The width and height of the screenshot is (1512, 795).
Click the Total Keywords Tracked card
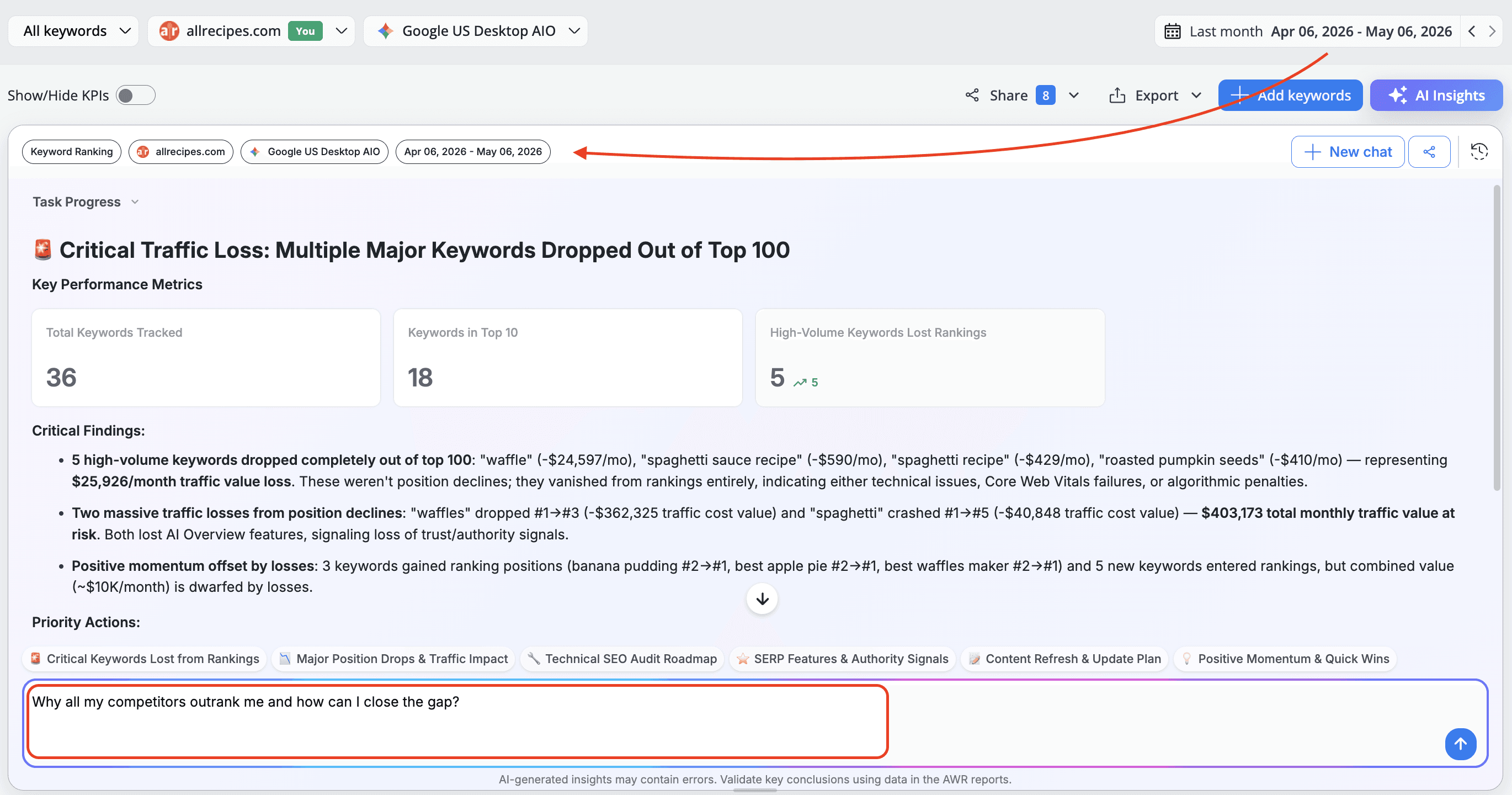pyautogui.click(x=206, y=358)
